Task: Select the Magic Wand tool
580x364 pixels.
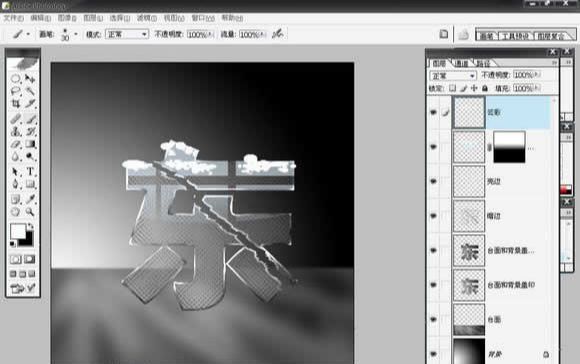Action: (30, 91)
